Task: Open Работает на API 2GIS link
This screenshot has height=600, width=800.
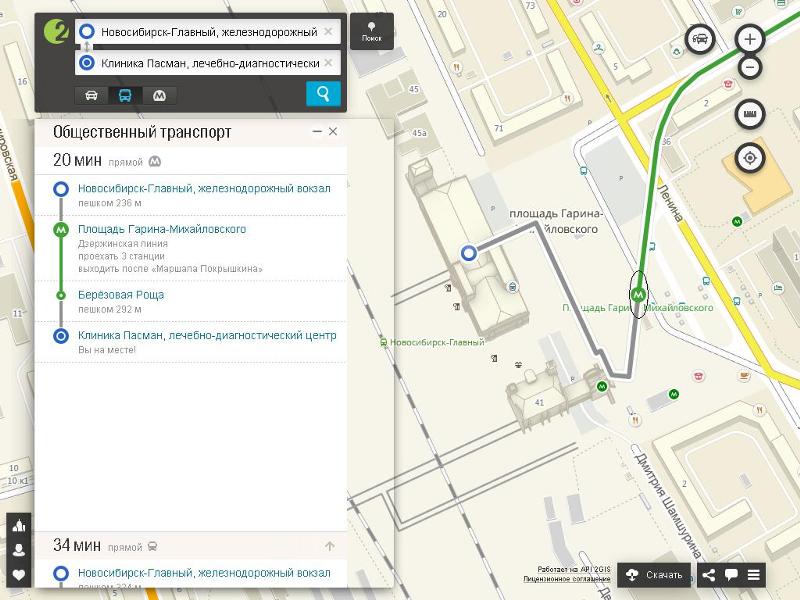Action: click(x=573, y=569)
